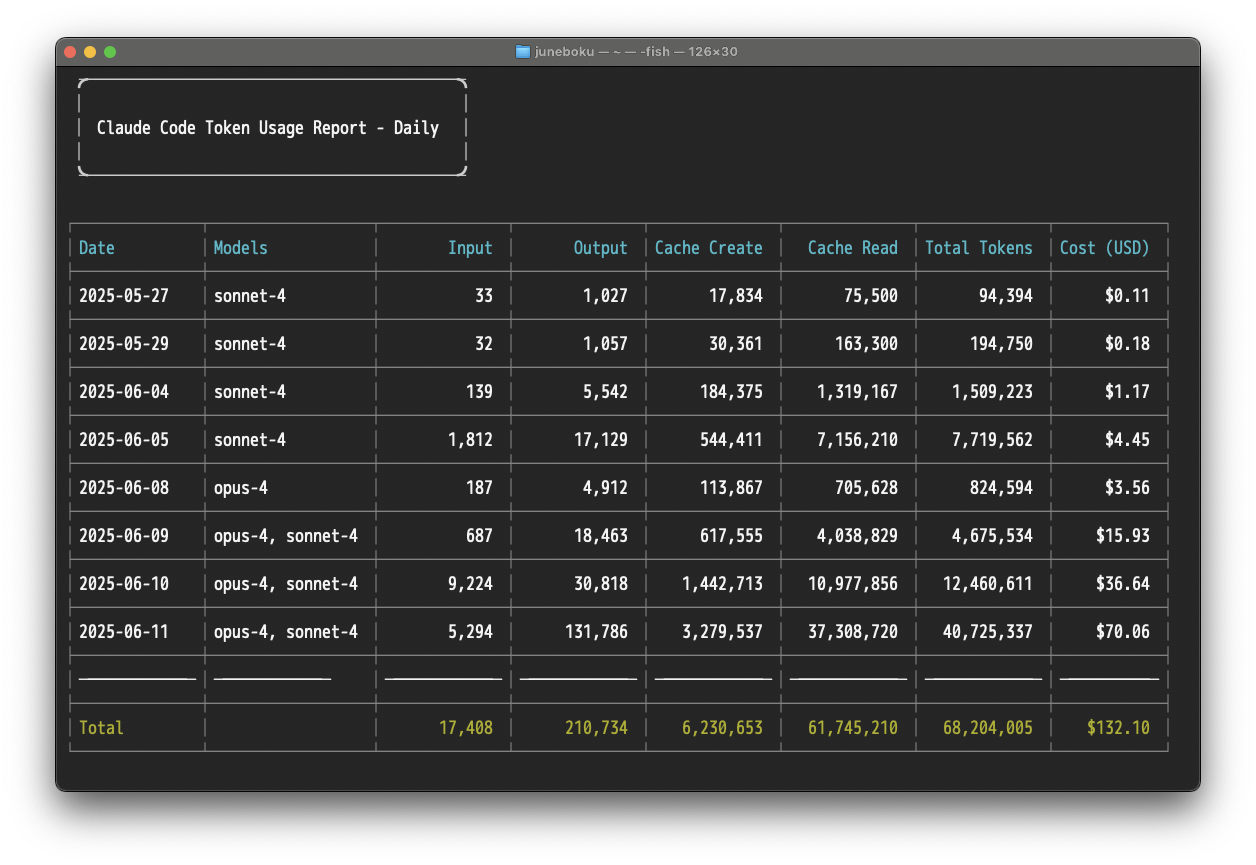The height and width of the screenshot is (865, 1256).
Task: Select the date 2025-06-10
Action: [x=124, y=584]
